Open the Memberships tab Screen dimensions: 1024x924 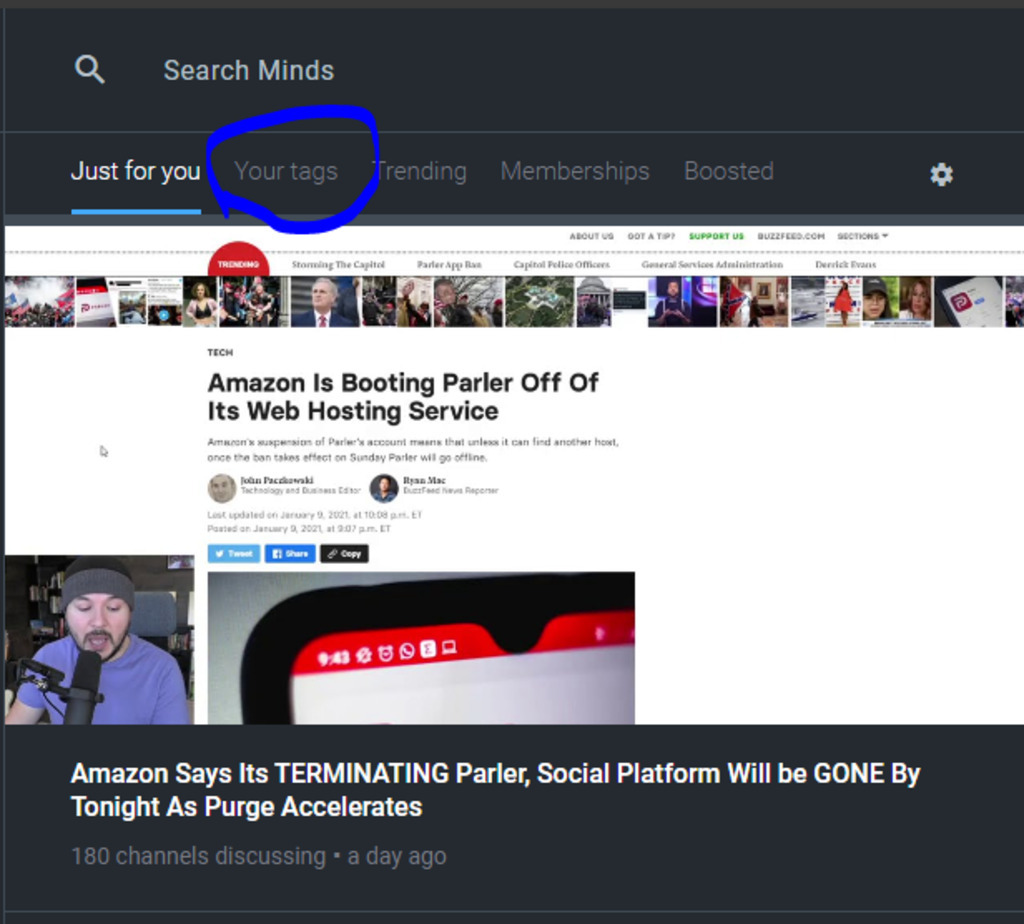pyautogui.click(x=575, y=171)
